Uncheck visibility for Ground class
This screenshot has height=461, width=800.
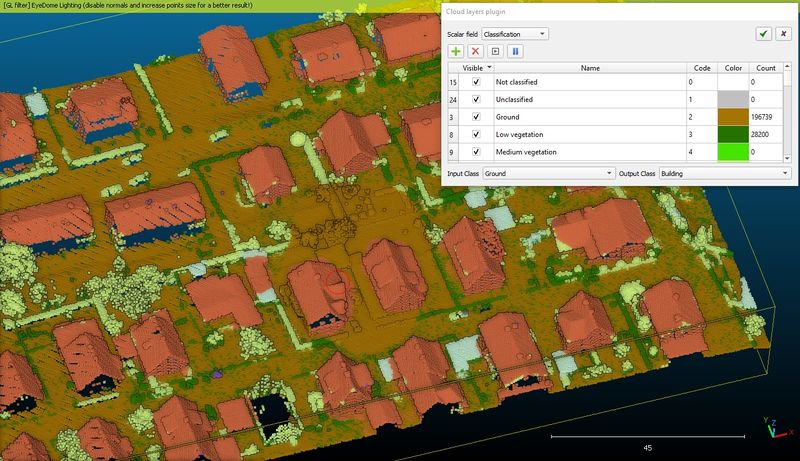coord(476,117)
